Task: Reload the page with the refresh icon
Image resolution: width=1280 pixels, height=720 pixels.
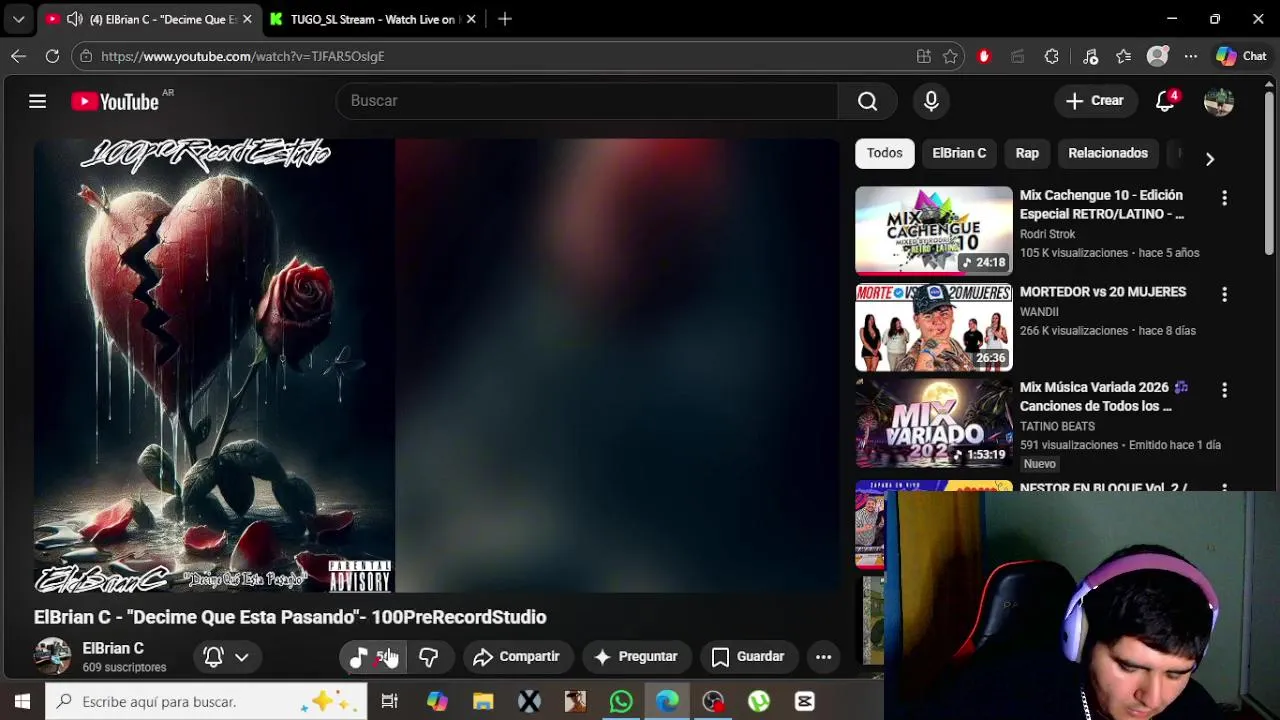Action: pyautogui.click(x=52, y=56)
